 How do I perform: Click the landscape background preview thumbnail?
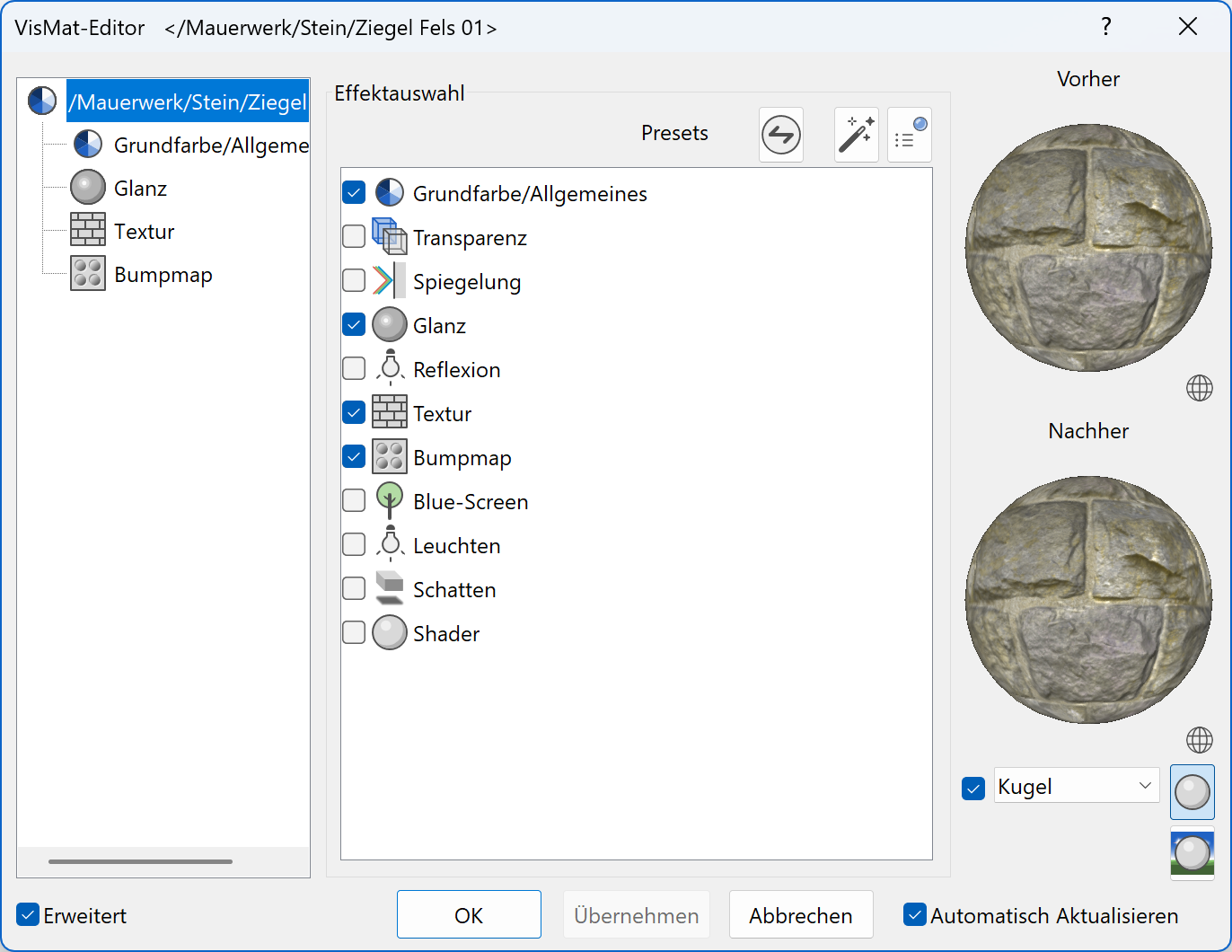click(1192, 853)
